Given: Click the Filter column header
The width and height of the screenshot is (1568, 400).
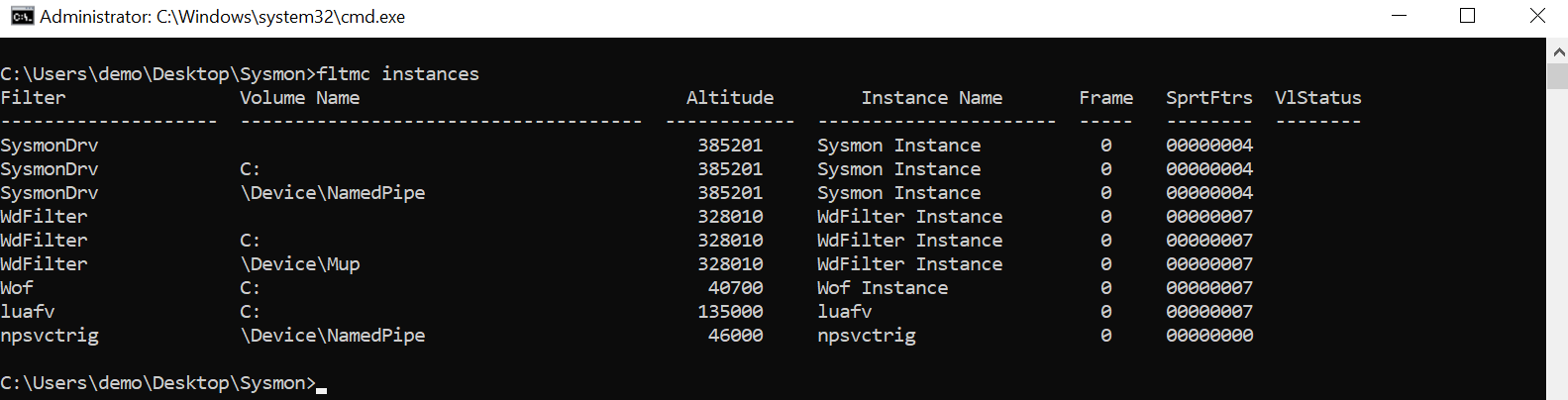Looking at the screenshot, I should 34,98.
